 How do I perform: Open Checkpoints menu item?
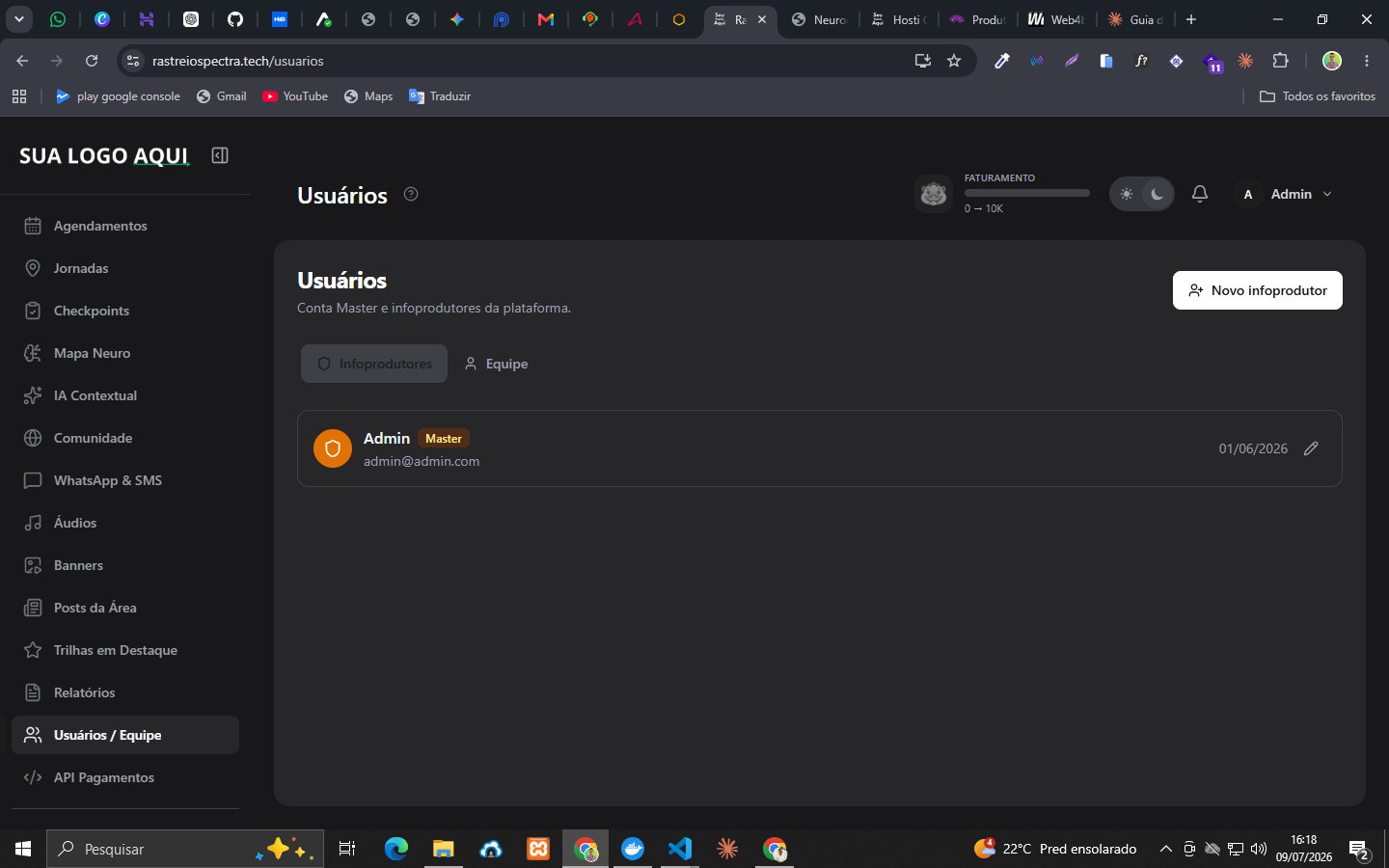(125, 311)
